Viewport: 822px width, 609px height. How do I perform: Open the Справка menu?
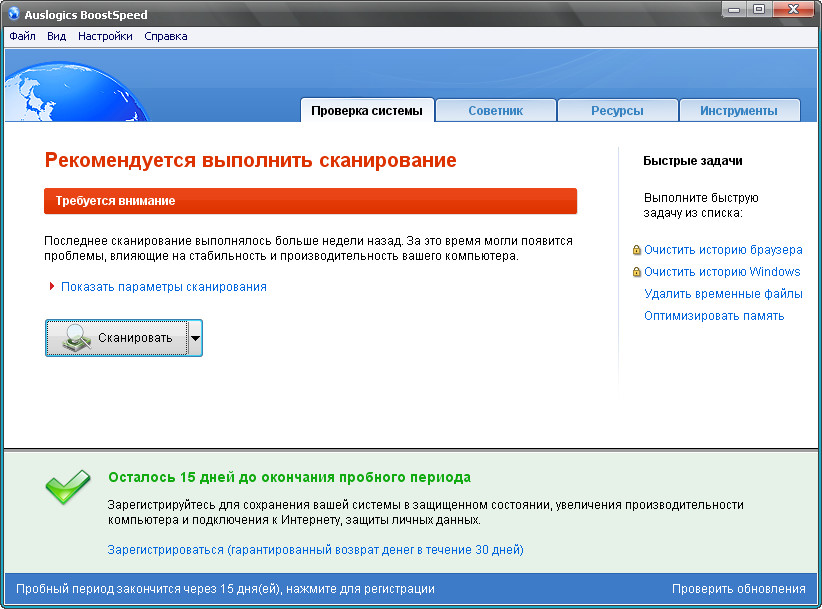coord(166,36)
